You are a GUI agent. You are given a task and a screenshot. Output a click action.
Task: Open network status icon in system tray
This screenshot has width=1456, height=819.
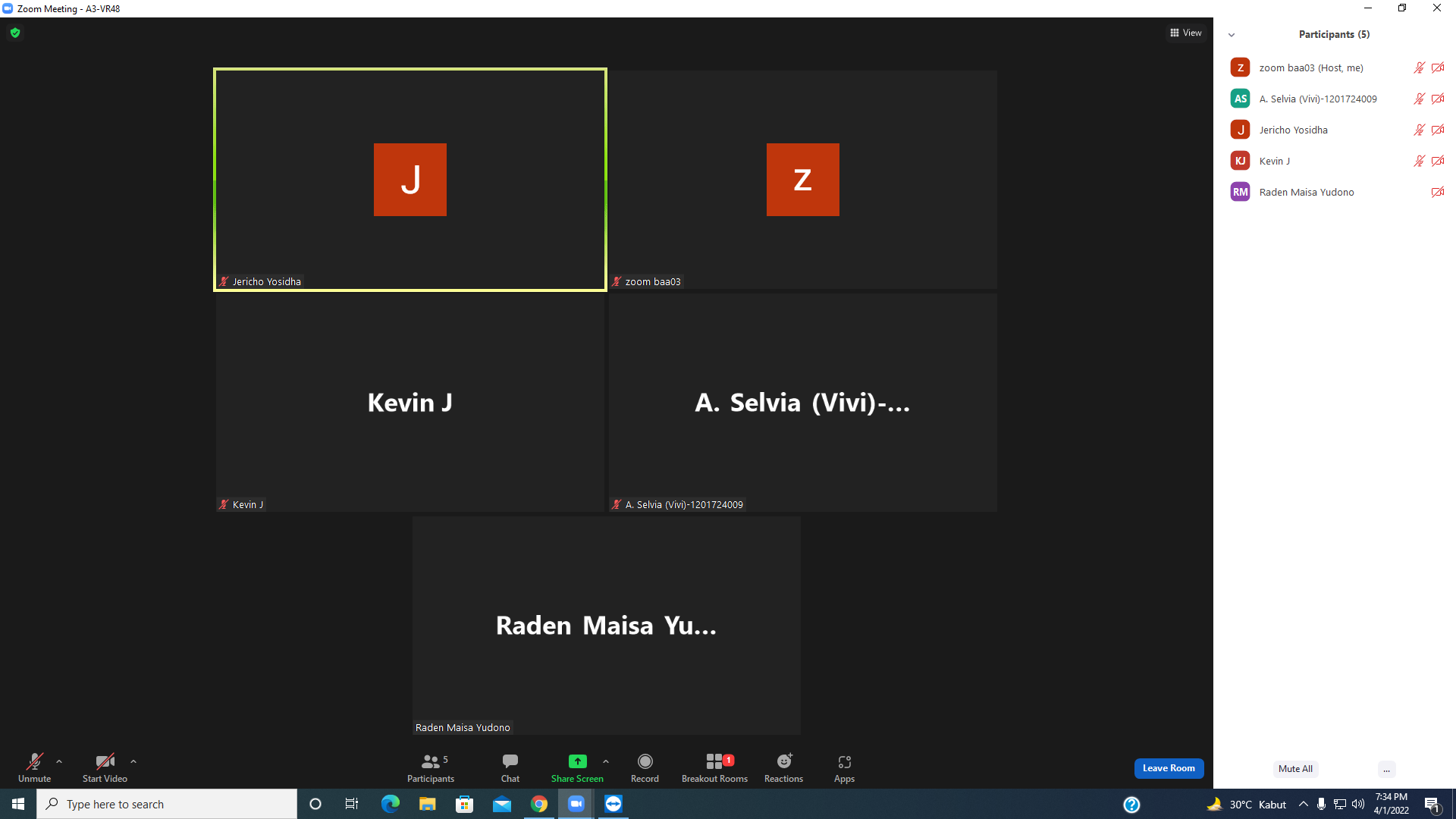click(1340, 804)
